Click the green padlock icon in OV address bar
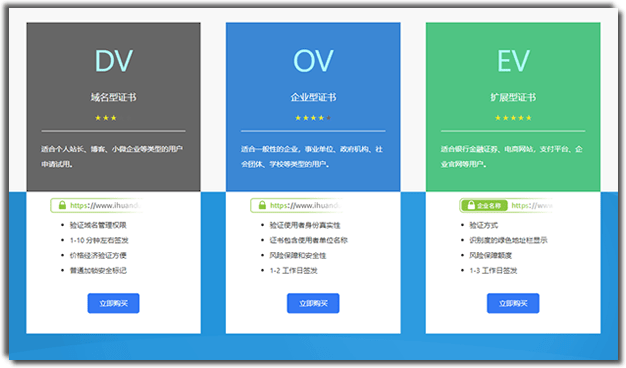The height and width of the screenshot is (368, 626). [262, 205]
